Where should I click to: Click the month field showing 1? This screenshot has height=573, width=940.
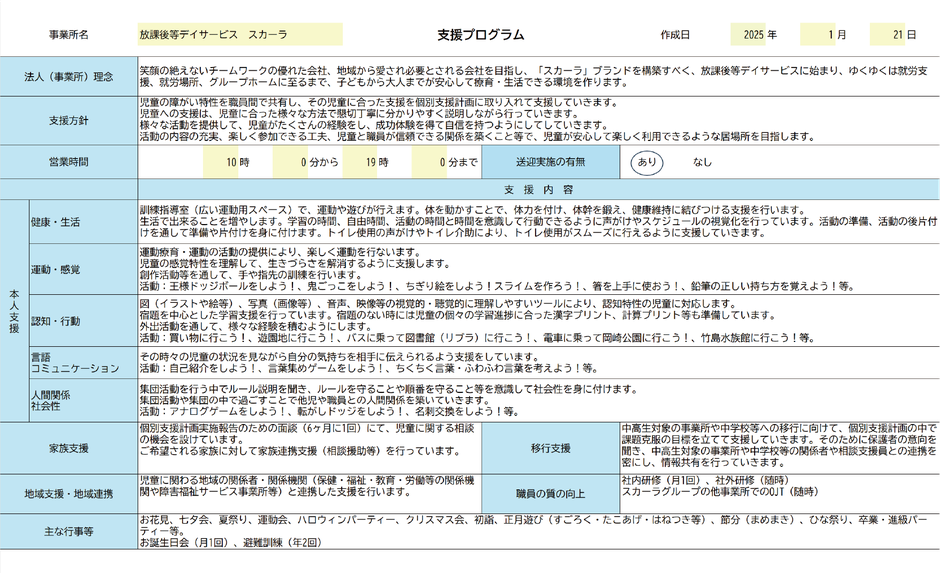point(818,35)
